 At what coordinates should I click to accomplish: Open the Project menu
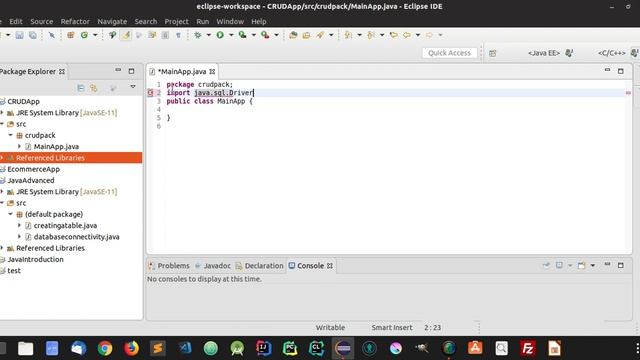point(177,22)
